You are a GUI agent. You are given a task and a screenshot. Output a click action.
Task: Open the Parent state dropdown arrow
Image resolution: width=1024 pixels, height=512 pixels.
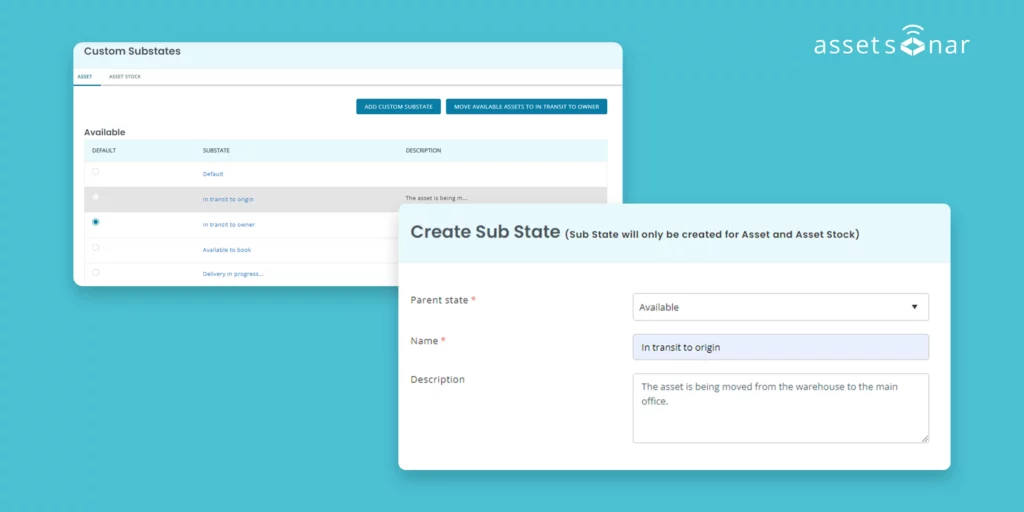pyautogui.click(x=914, y=307)
